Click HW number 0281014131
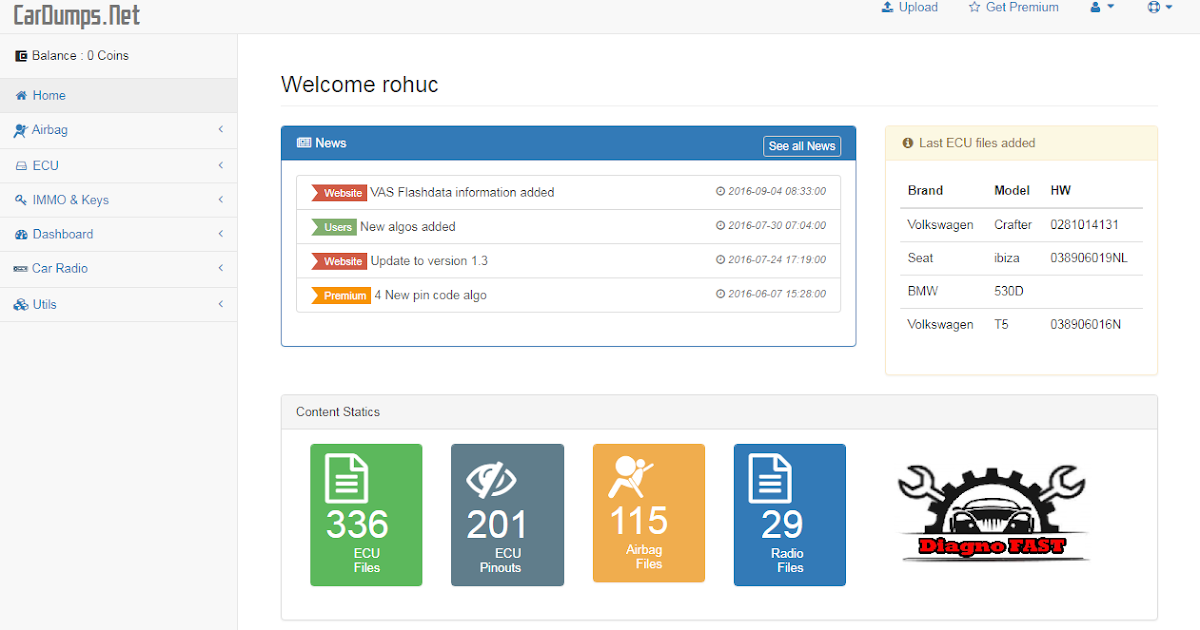This screenshot has height=630, width=1200. click(x=1084, y=225)
